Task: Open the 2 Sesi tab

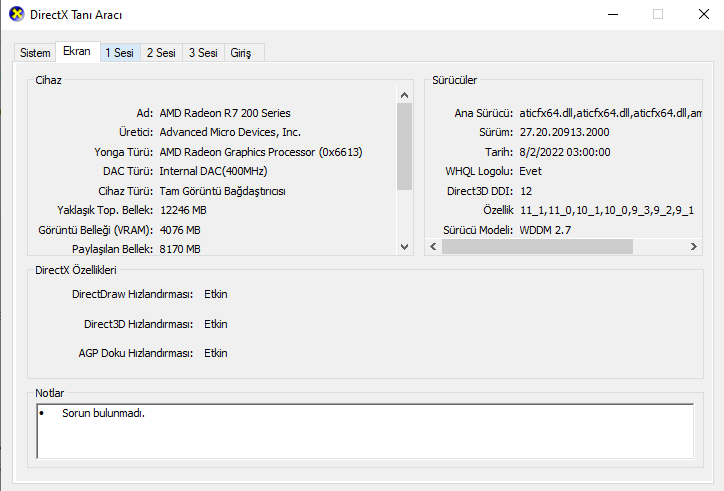Action: (x=161, y=53)
